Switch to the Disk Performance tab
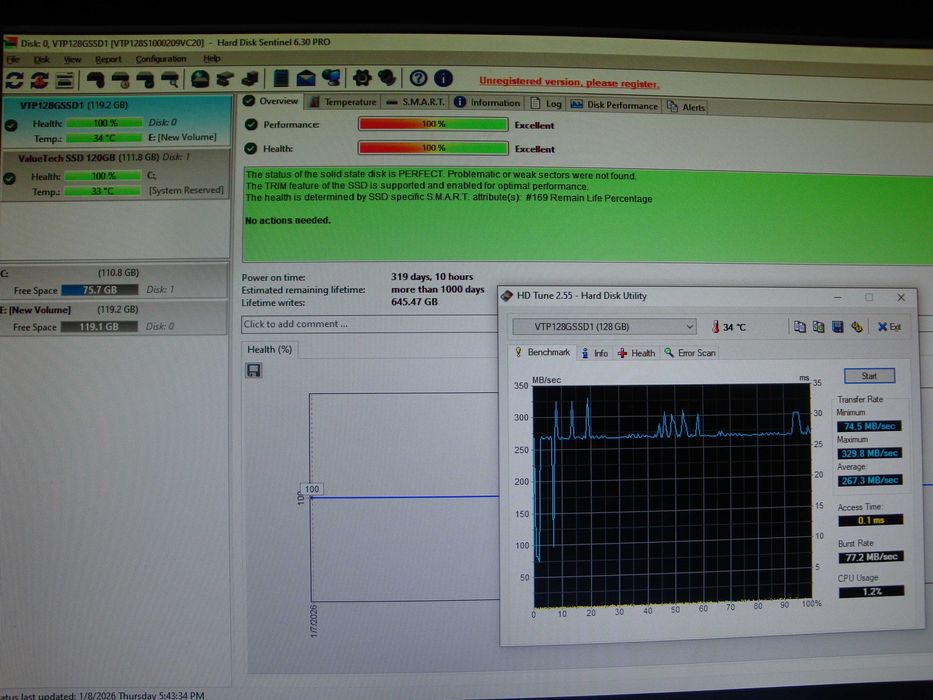 (614, 105)
